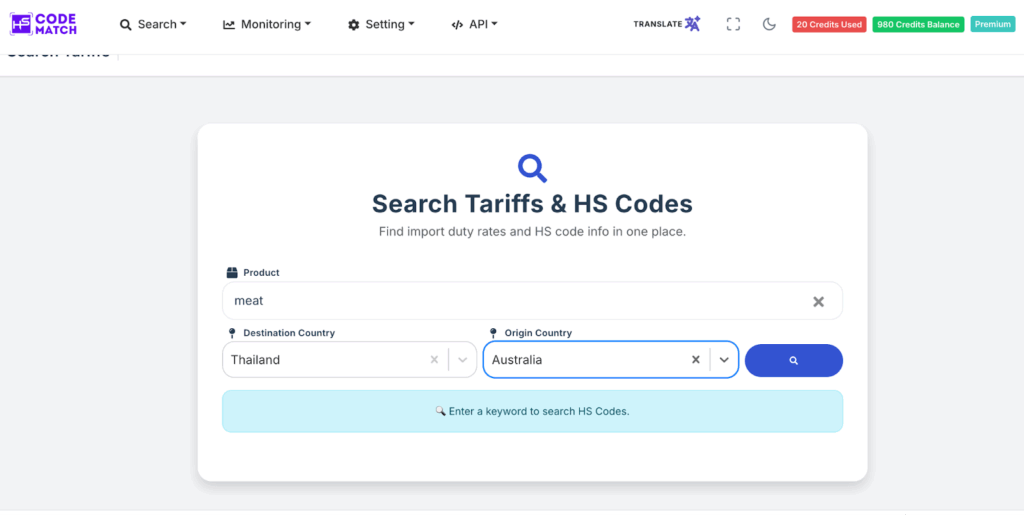The height and width of the screenshot is (515, 1024).
Task: Click the 20 Credits Used badge
Action: 828,24
